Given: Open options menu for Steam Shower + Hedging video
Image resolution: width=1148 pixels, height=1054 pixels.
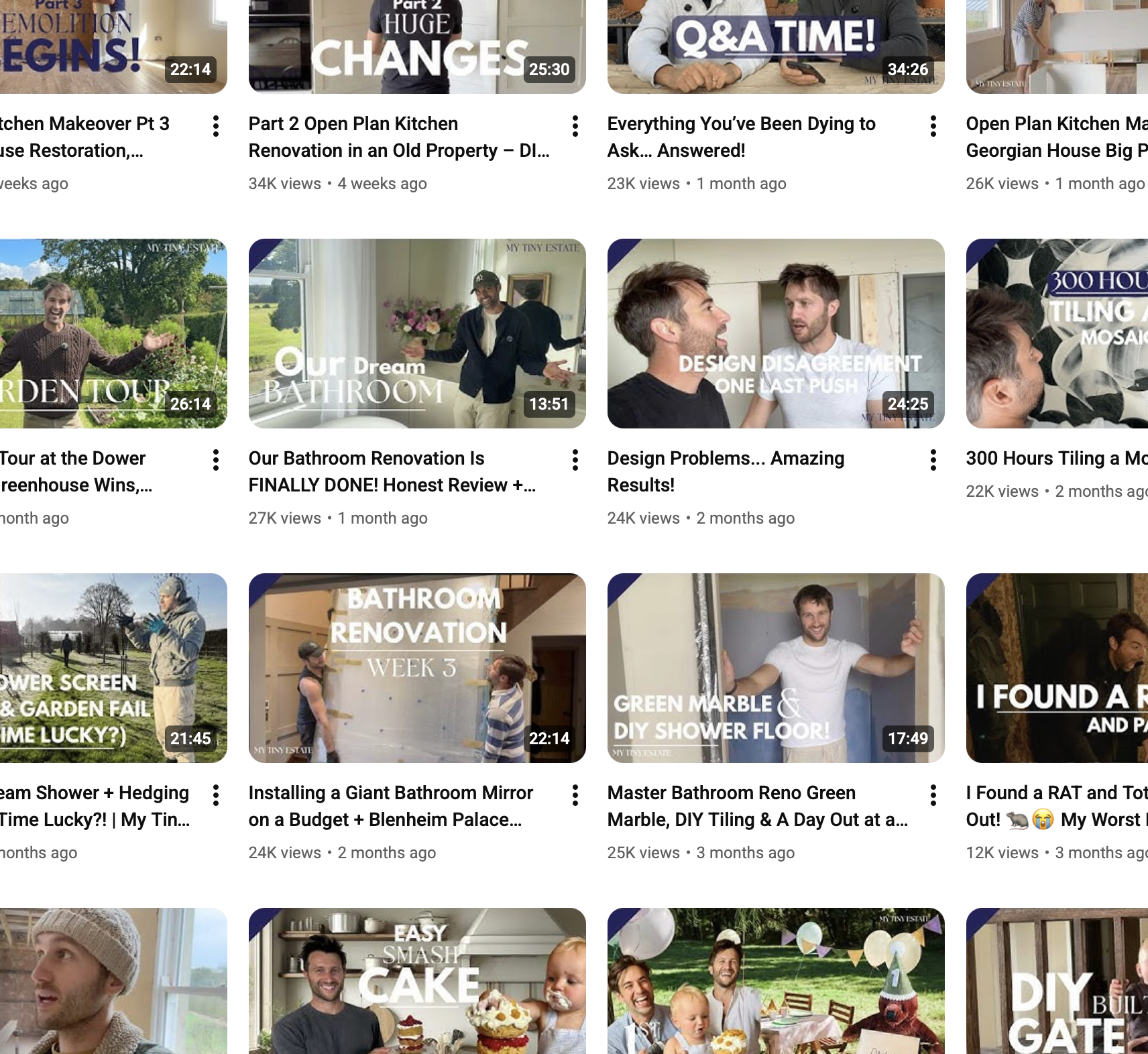Looking at the screenshot, I should [216, 795].
